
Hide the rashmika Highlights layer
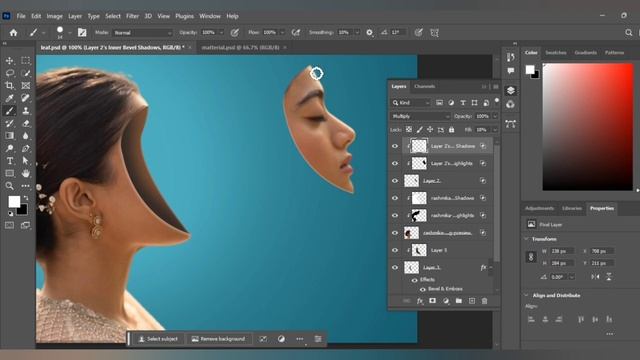395,216
